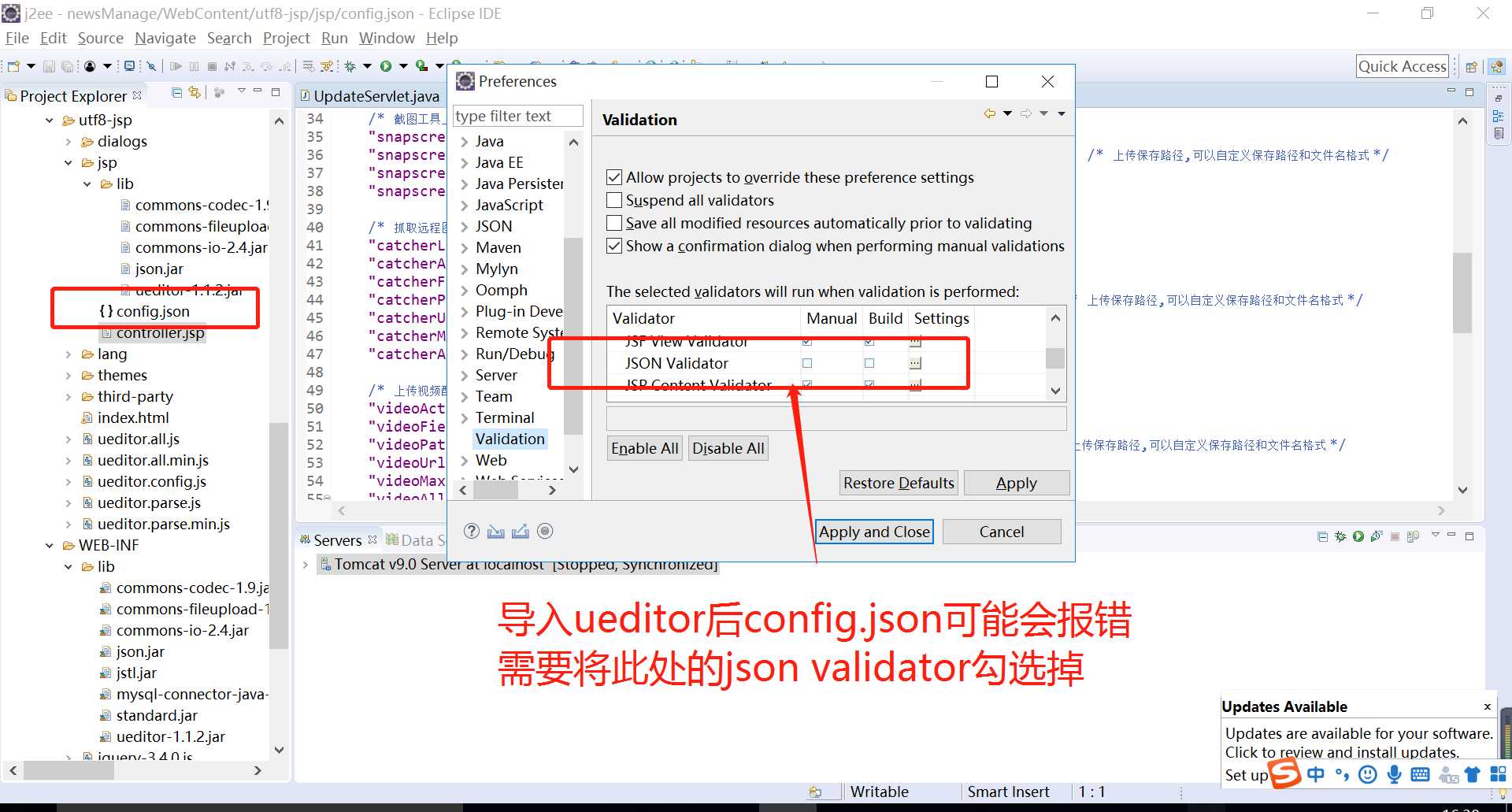This screenshot has width=1512, height=812.
Task: Switch to the Servers view tab
Action: tap(337, 540)
